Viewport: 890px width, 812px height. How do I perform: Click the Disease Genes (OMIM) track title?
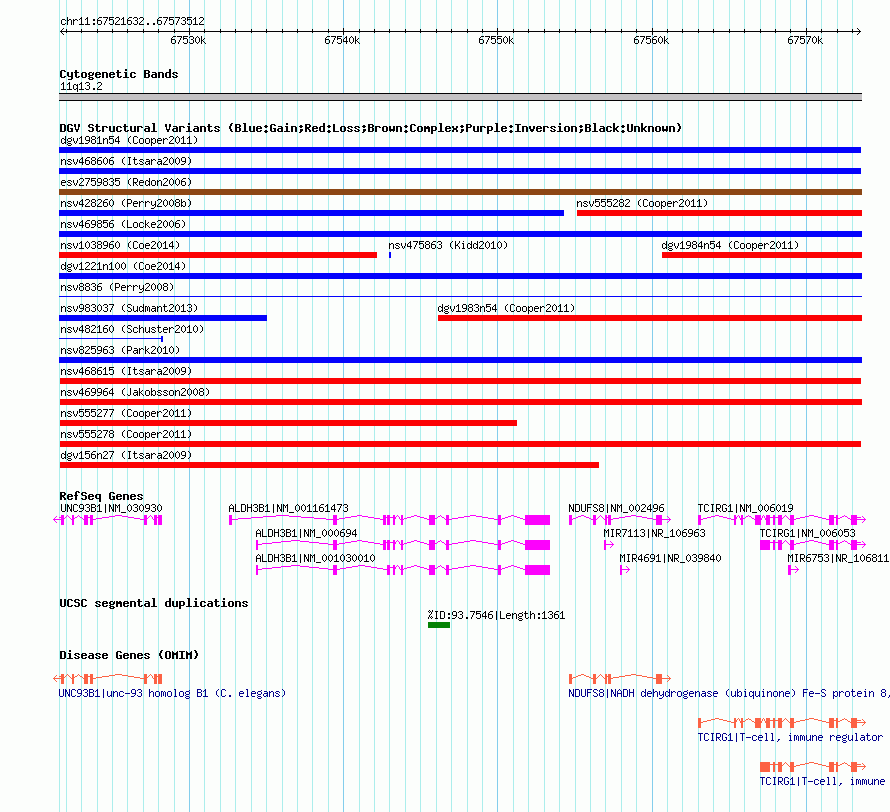[129, 655]
